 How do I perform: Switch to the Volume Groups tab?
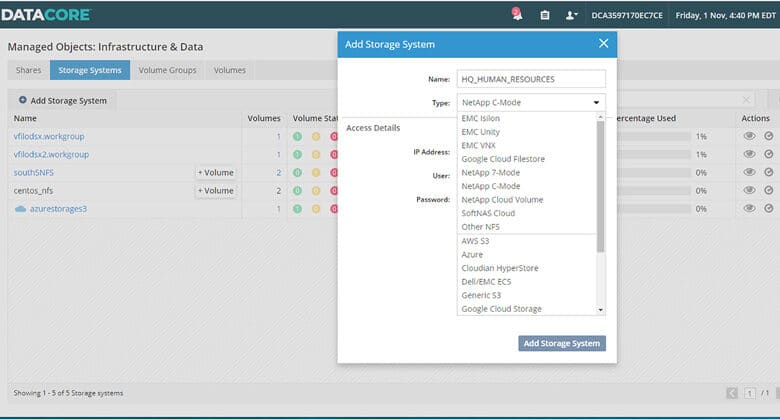pos(168,70)
